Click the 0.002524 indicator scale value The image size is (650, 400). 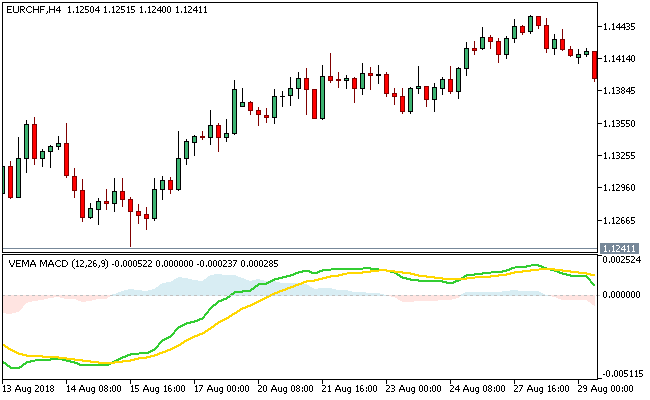coord(621,260)
